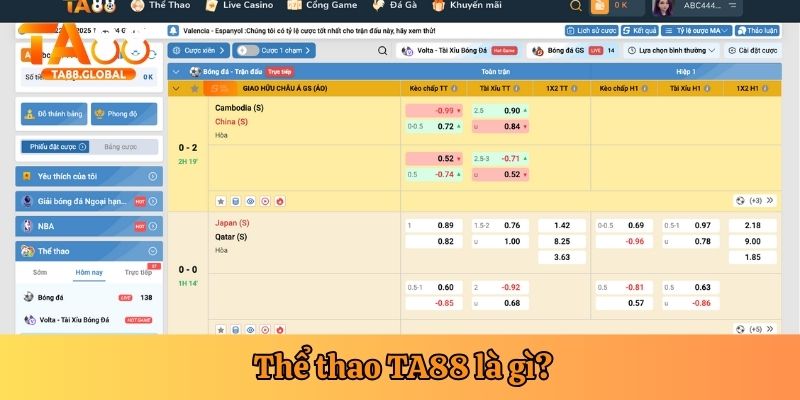Open the search icon in top navigation
Image resolution: width=800 pixels, height=400 pixels.
click(576, 6)
